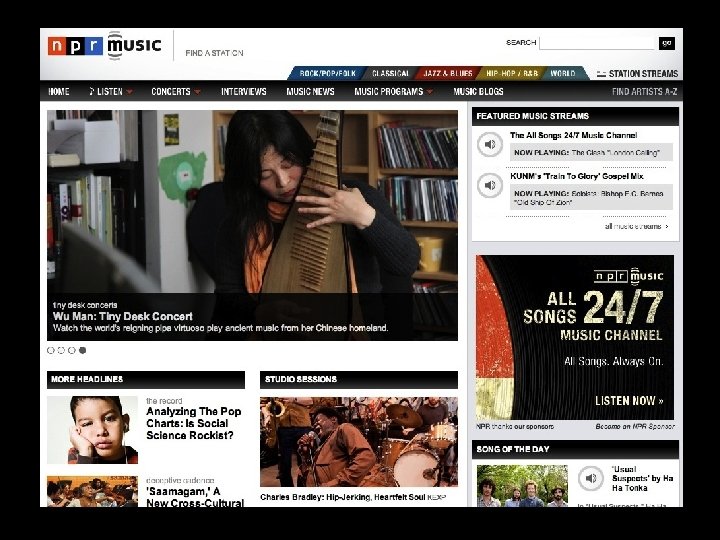
Task: Click the search Go button
Action: (667, 43)
